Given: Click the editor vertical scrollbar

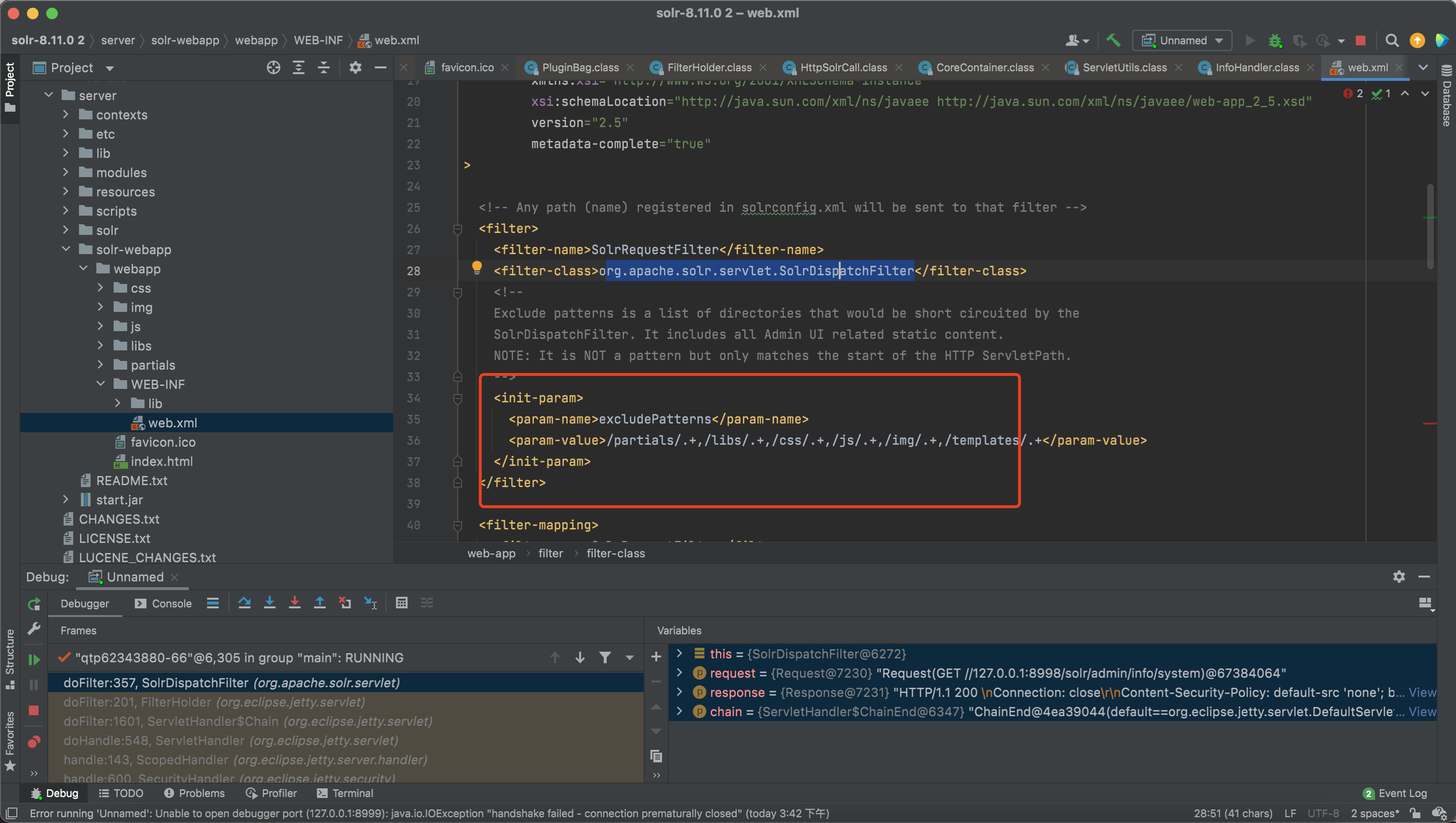Looking at the screenshot, I should (x=1430, y=226).
